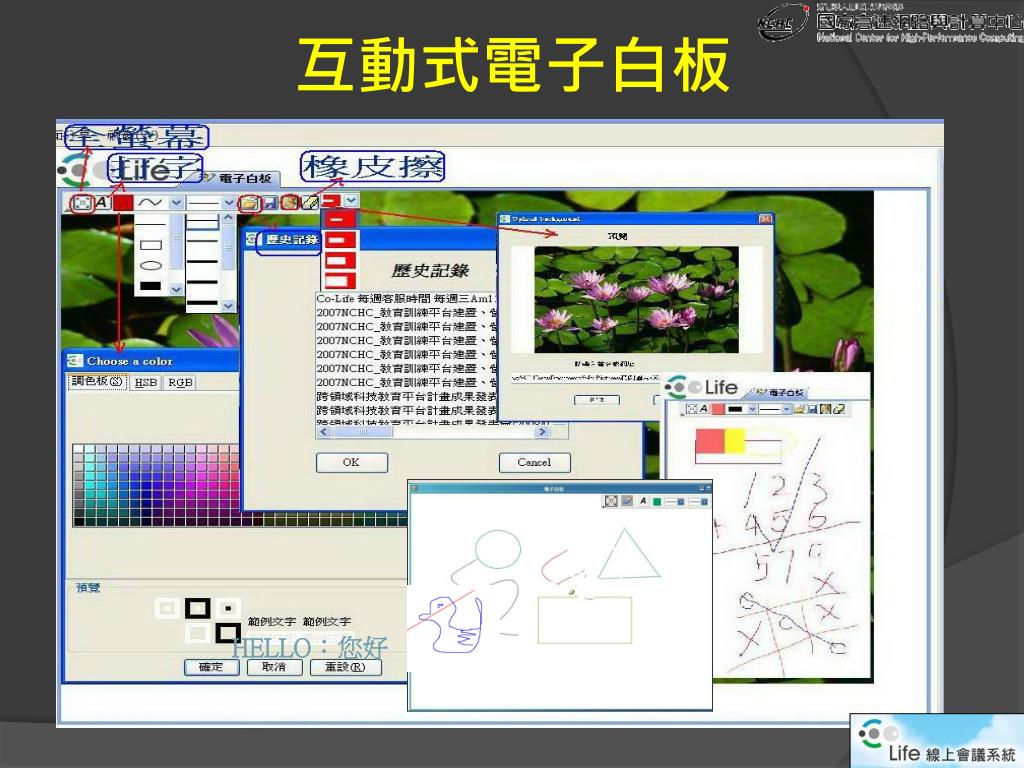Click the thickness list scroll-up arrow

229,218
